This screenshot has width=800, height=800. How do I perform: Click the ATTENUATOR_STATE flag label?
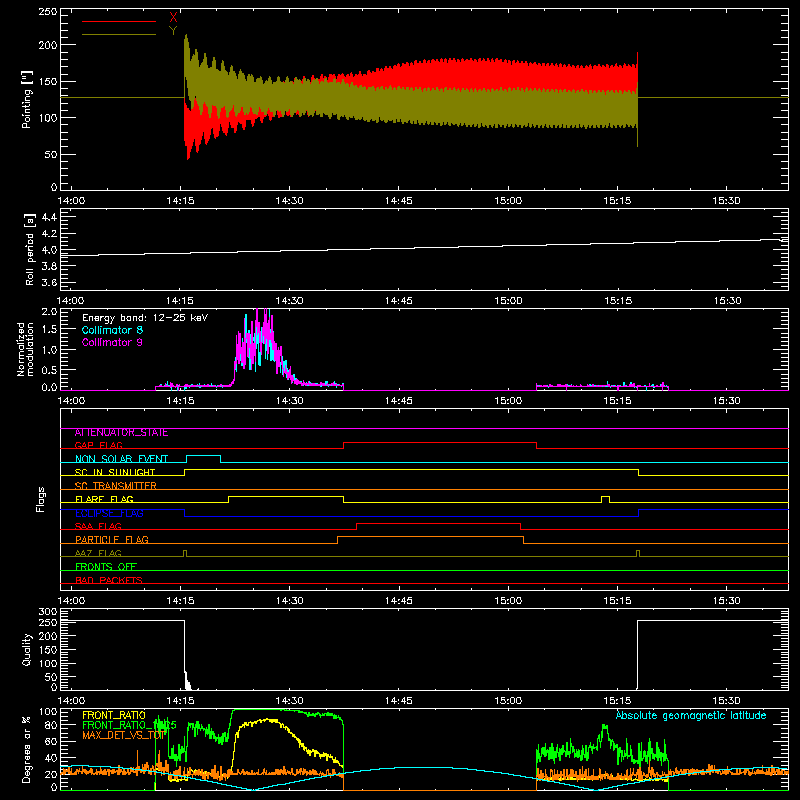click(x=121, y=433)
